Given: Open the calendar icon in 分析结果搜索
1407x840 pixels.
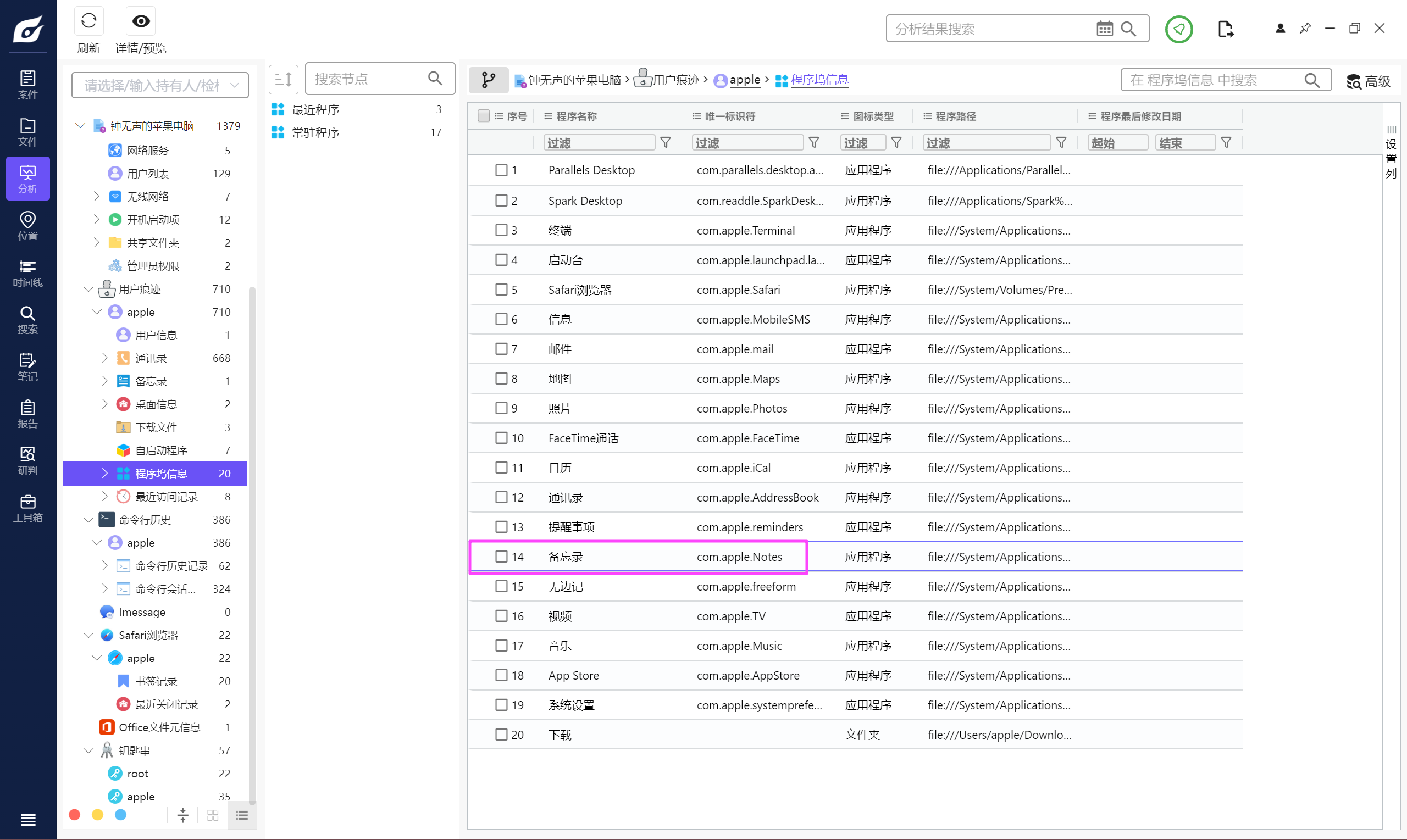Looking at the screenshot, I should (x=1104, y=29).
